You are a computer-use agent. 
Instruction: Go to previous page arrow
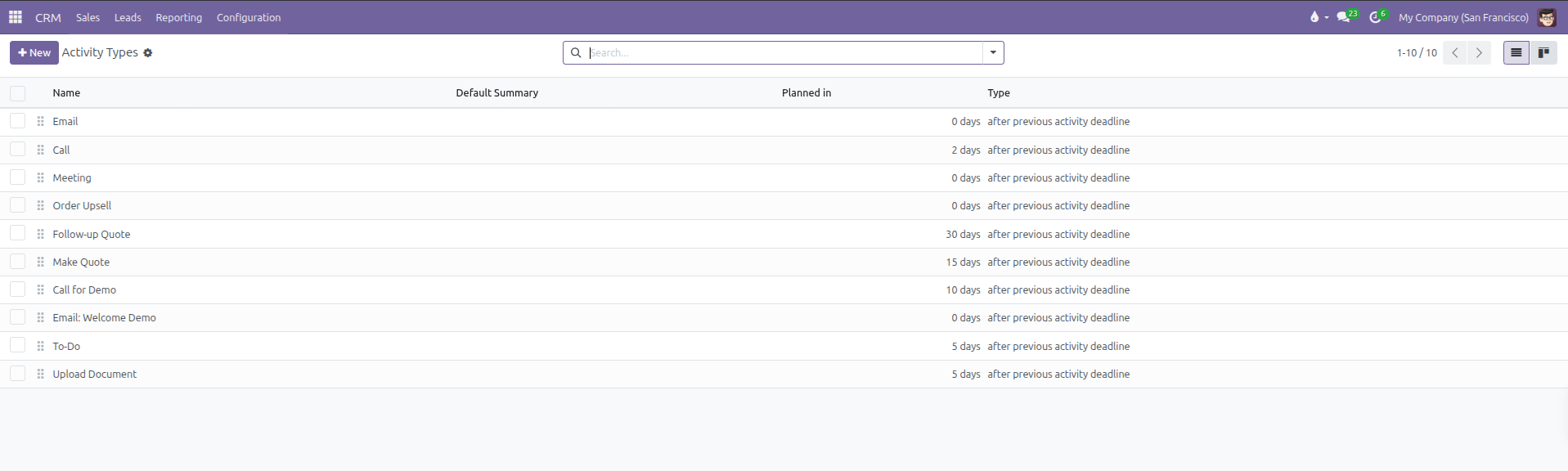coord(1455,53)
